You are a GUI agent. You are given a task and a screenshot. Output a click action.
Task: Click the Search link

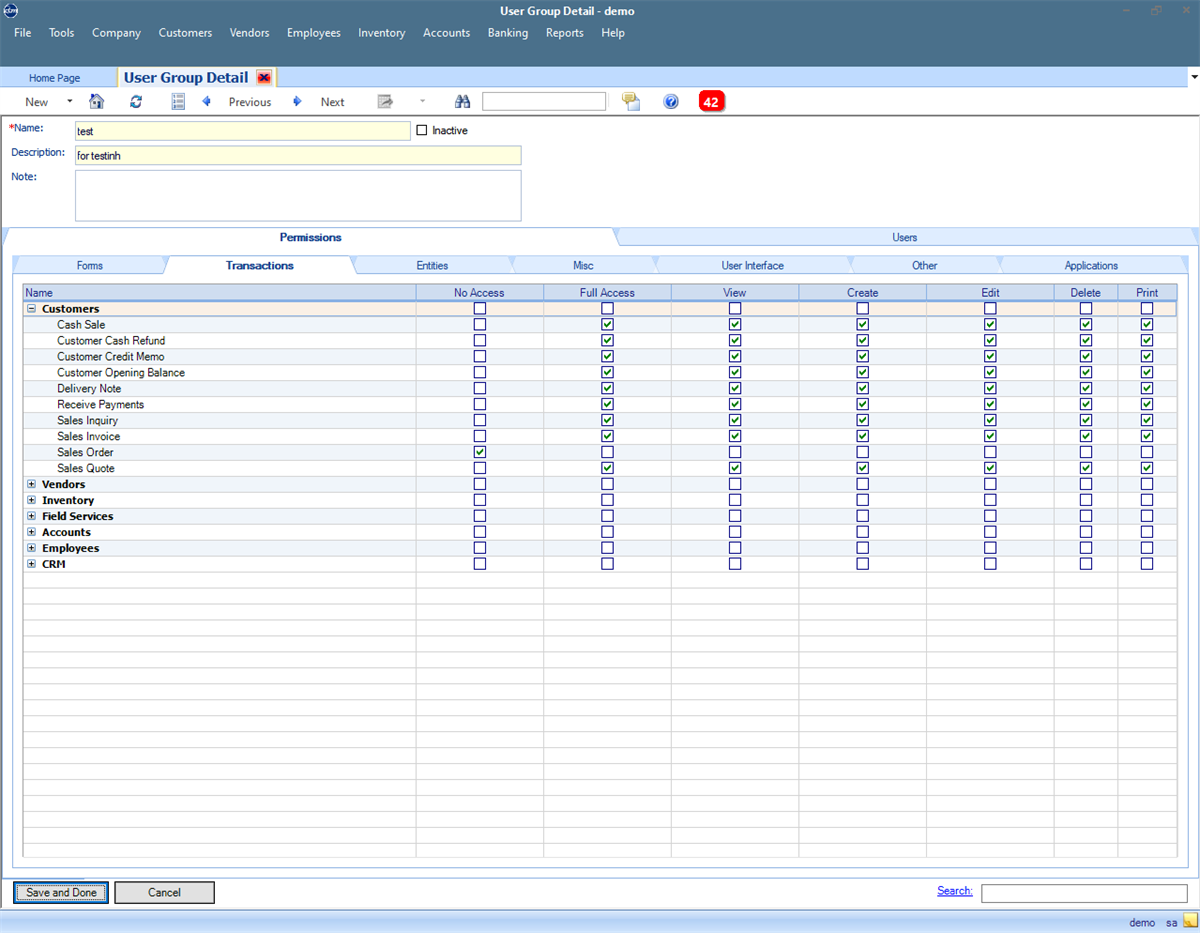click(x=955, y=891)
